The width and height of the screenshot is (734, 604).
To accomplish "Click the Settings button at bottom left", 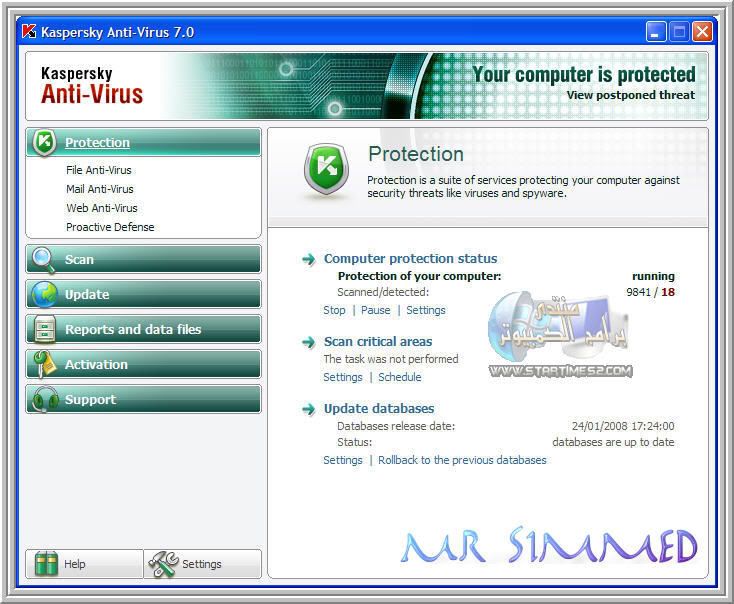I will click(202, 564).
